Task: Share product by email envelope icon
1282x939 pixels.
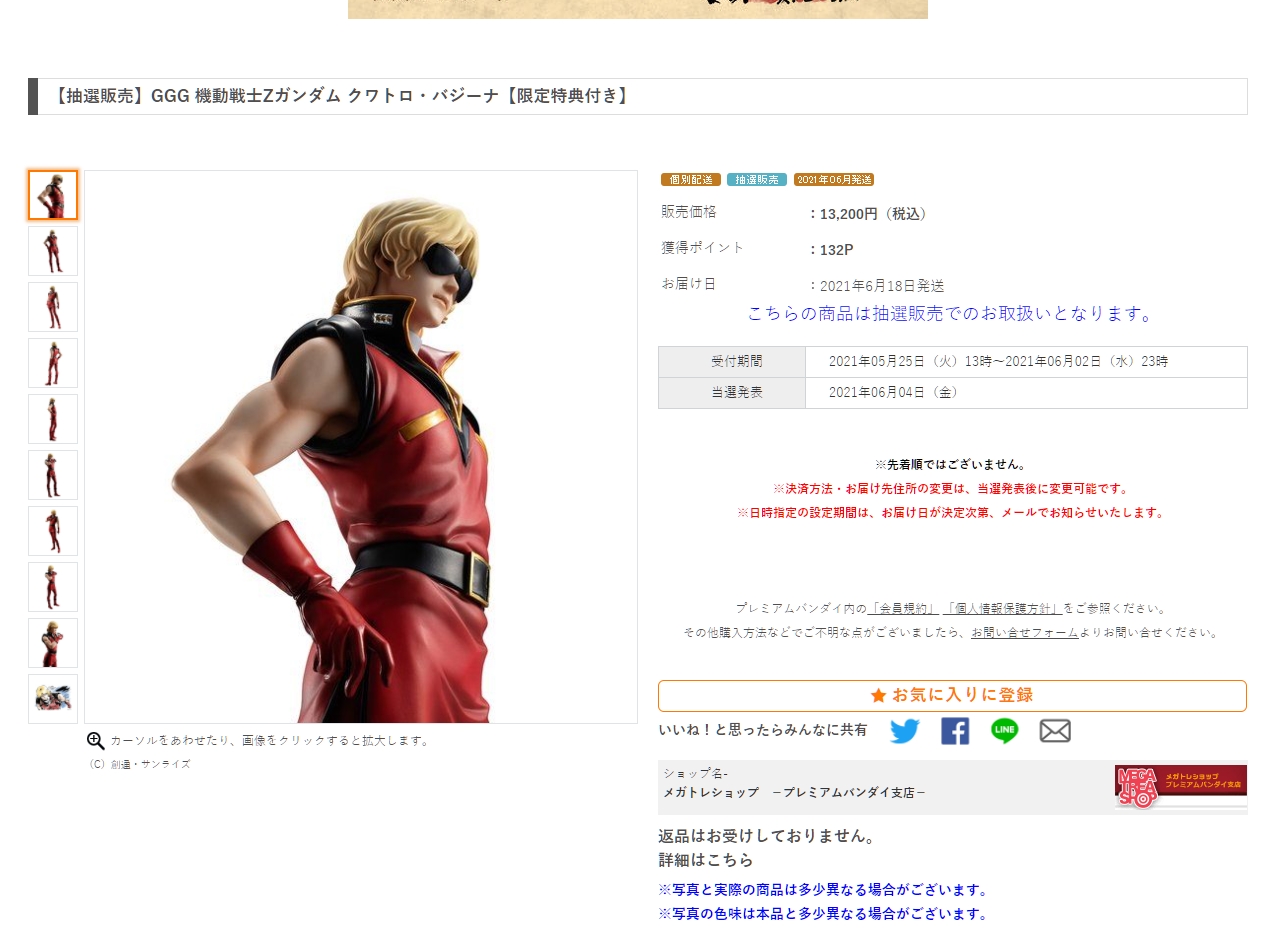Action: coord(1055,731)
